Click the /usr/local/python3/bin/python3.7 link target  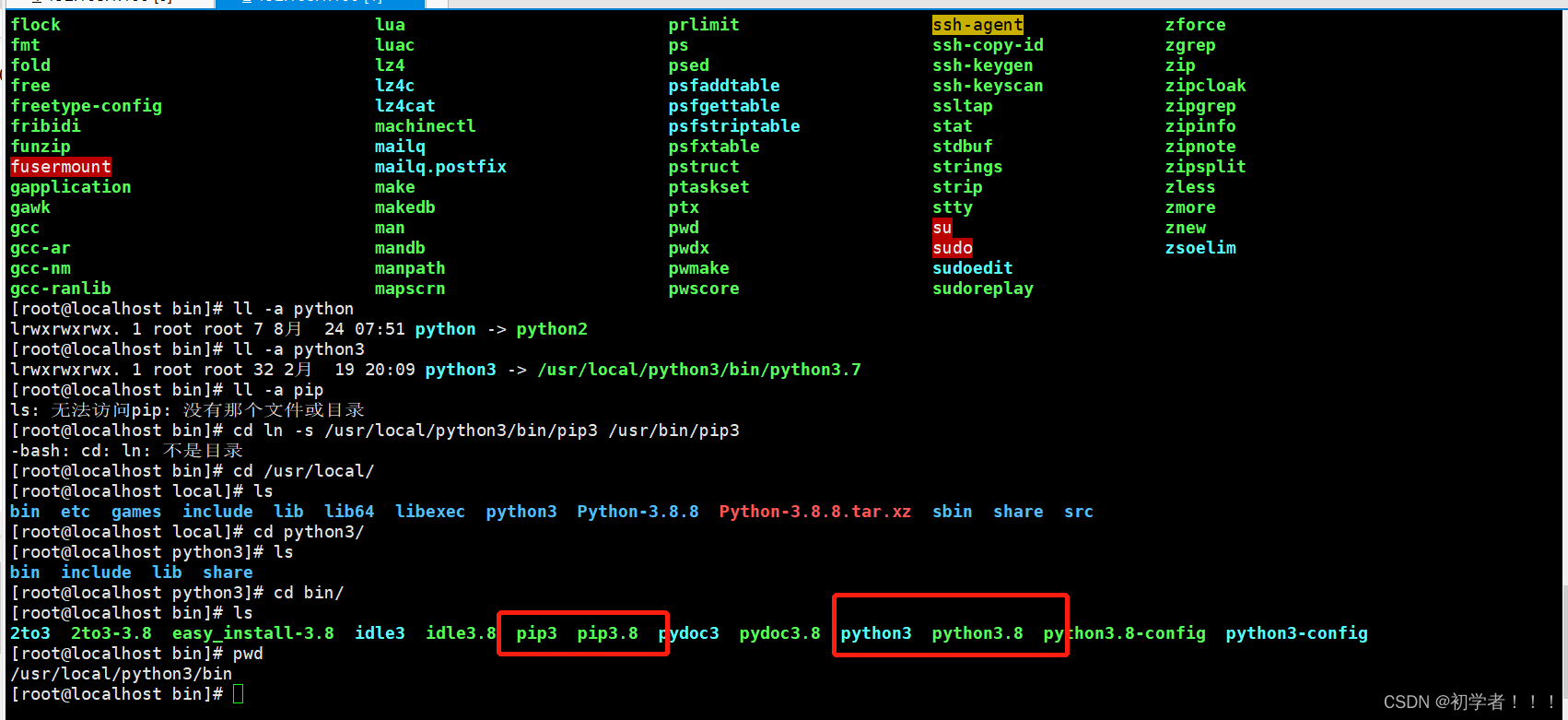(x=699, y=370)
